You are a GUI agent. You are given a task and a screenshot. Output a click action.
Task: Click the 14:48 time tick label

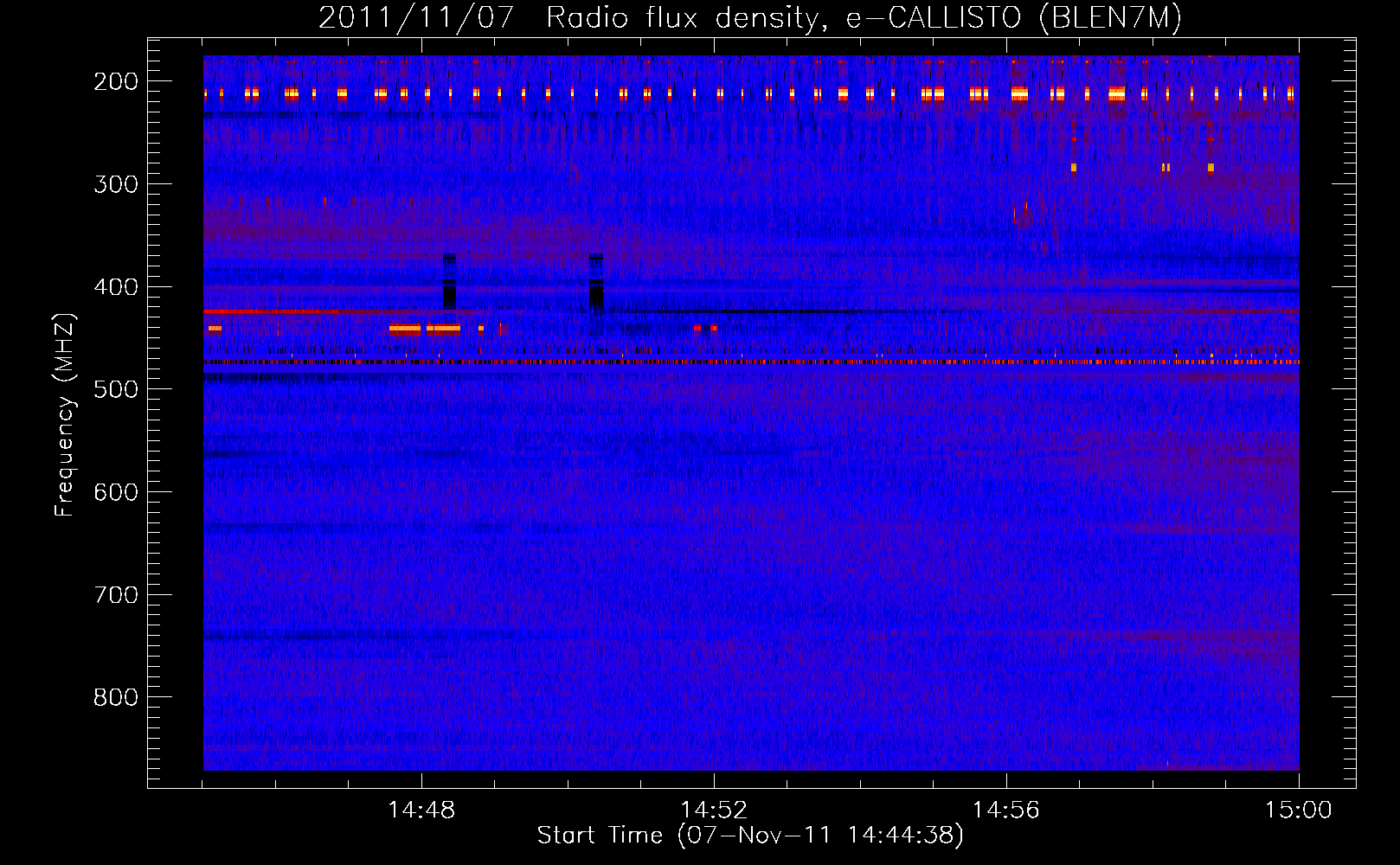coord(421,811)
